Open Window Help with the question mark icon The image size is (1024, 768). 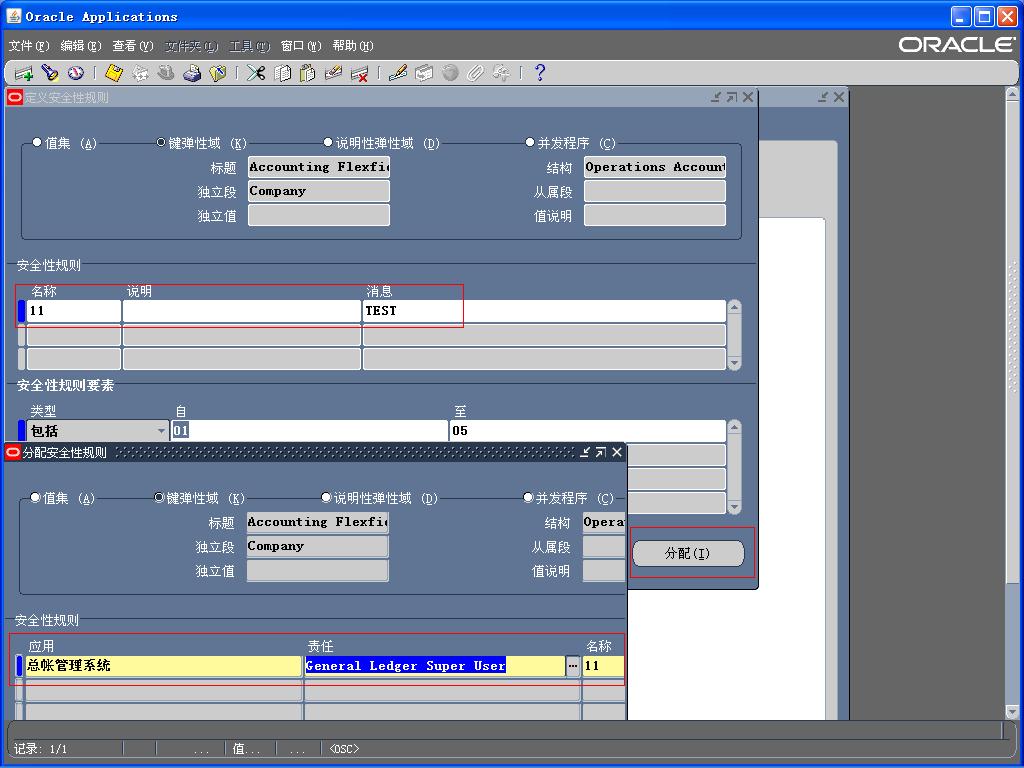coord(539,73)
